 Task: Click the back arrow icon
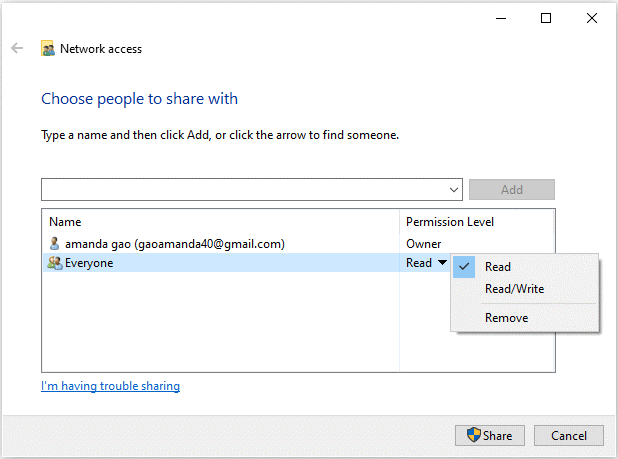(x=17, y=48)
